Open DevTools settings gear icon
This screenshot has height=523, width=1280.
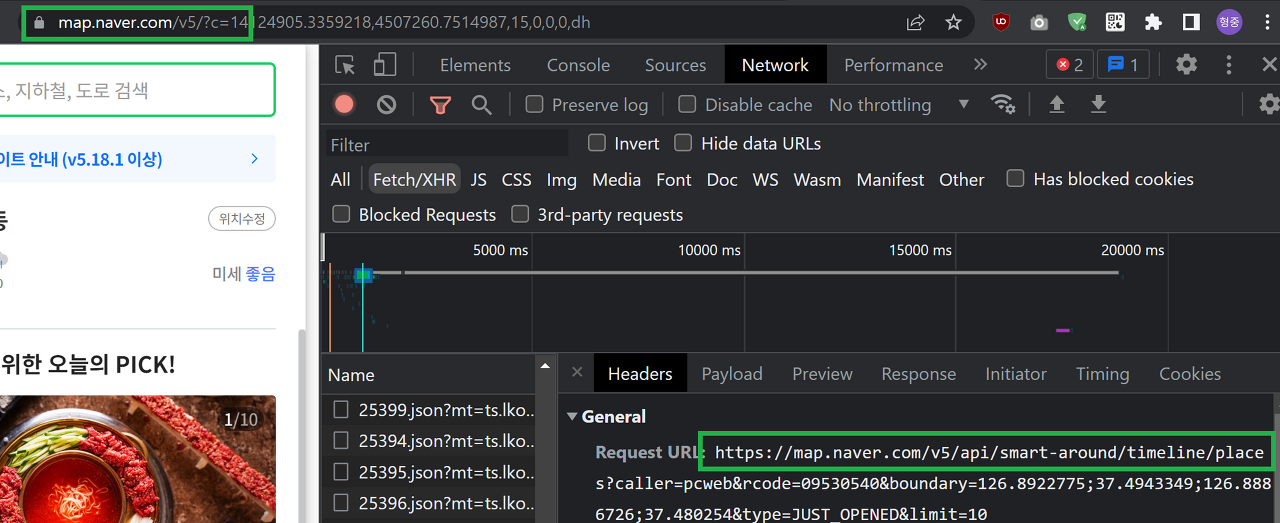pos(1186,65)
